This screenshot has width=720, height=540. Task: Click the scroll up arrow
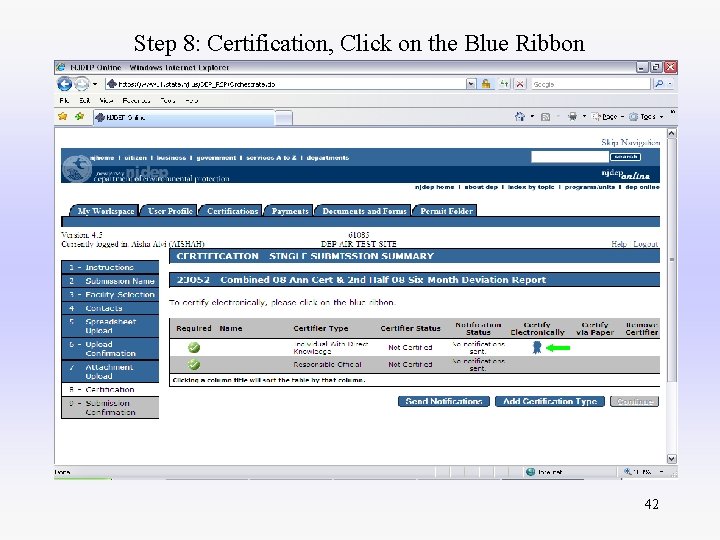tap(671, 134)
